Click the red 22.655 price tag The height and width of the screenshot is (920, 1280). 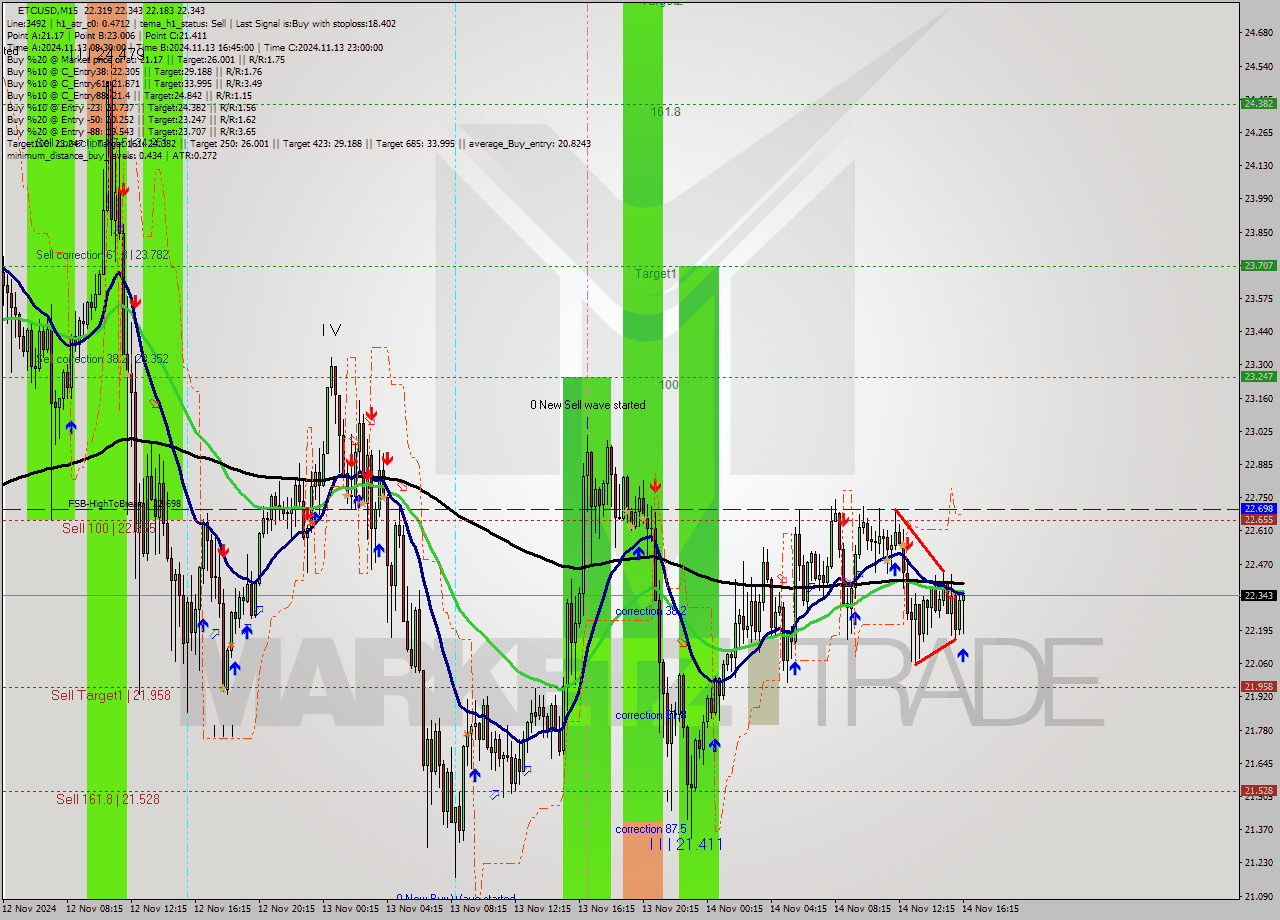[1258, 519]
